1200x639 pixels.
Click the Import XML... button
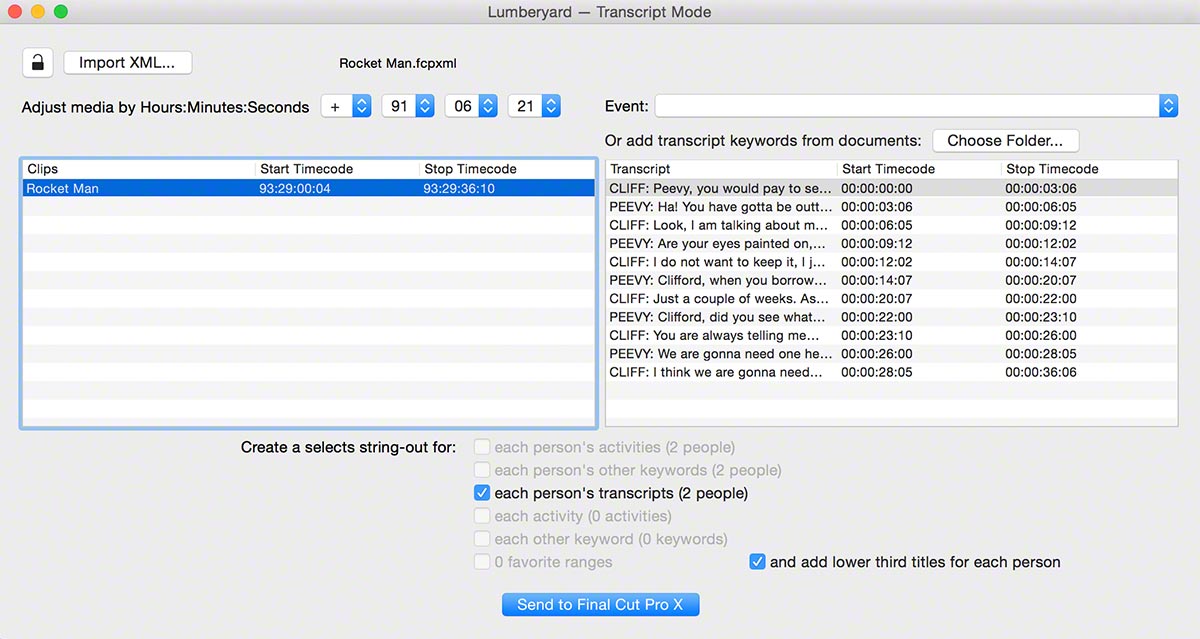point(127,63)
